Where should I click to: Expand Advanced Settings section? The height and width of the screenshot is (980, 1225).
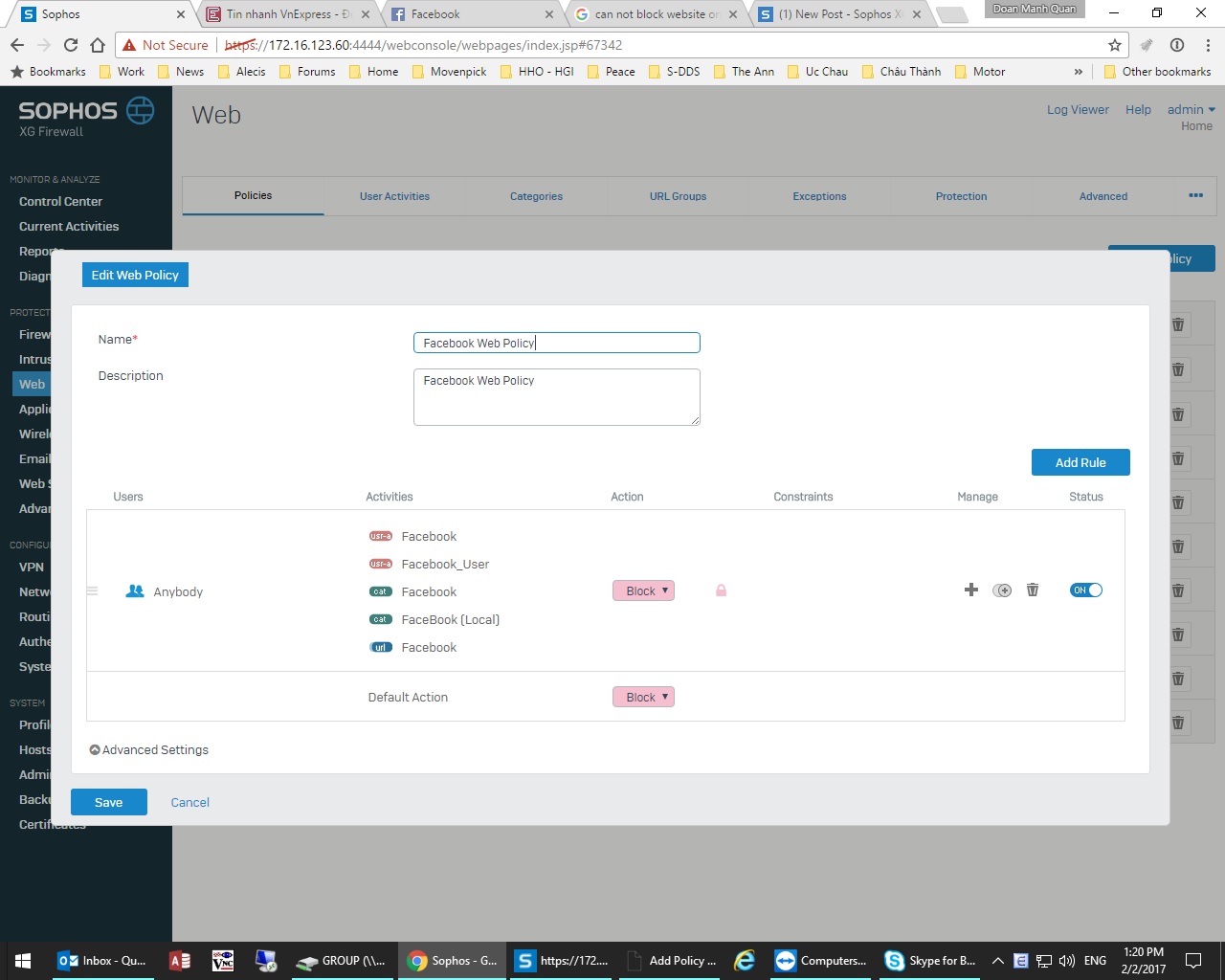coord(148,749)
